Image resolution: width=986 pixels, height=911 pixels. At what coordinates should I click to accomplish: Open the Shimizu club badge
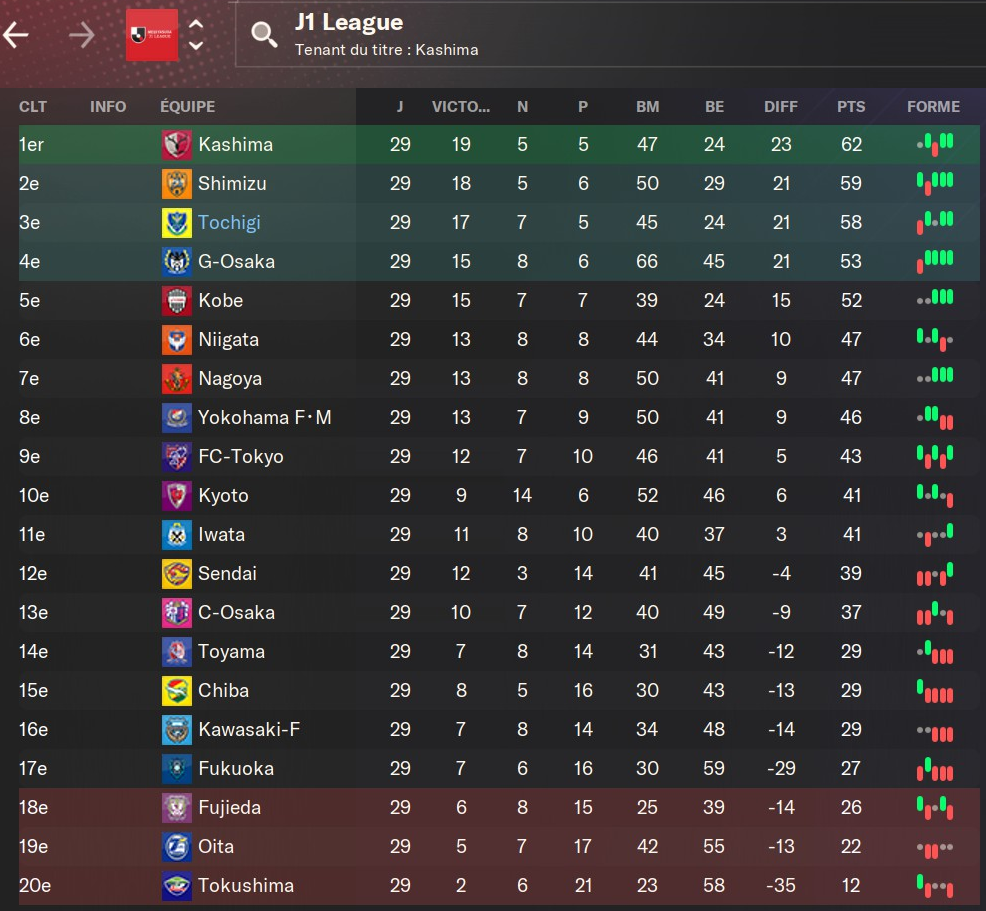[x=176, y=184]
